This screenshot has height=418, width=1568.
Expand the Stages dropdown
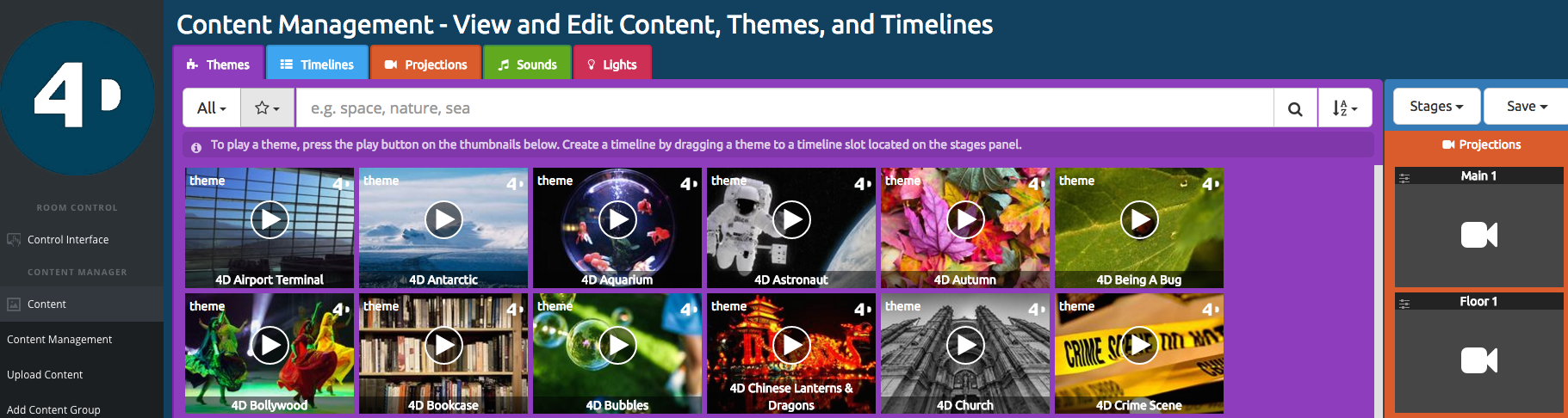pos(1436,107)
